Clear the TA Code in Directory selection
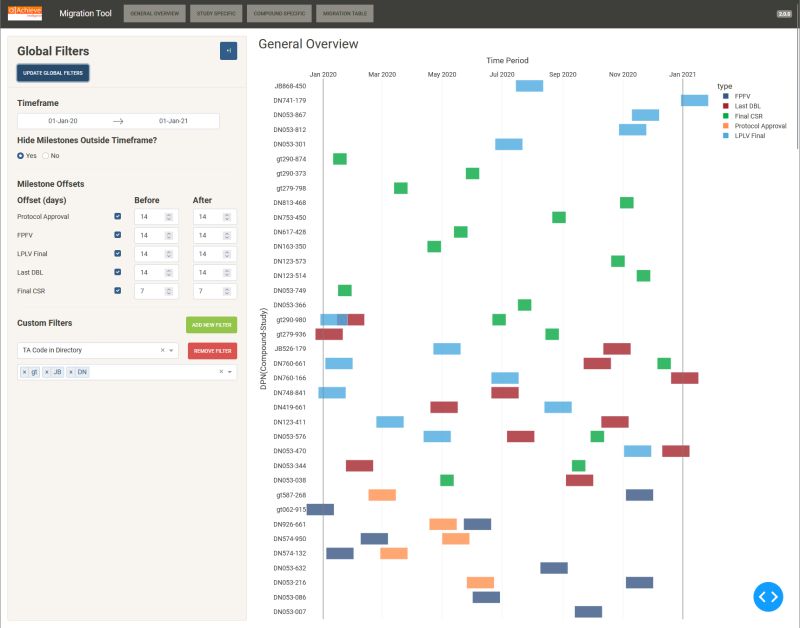 click(162, 350)
